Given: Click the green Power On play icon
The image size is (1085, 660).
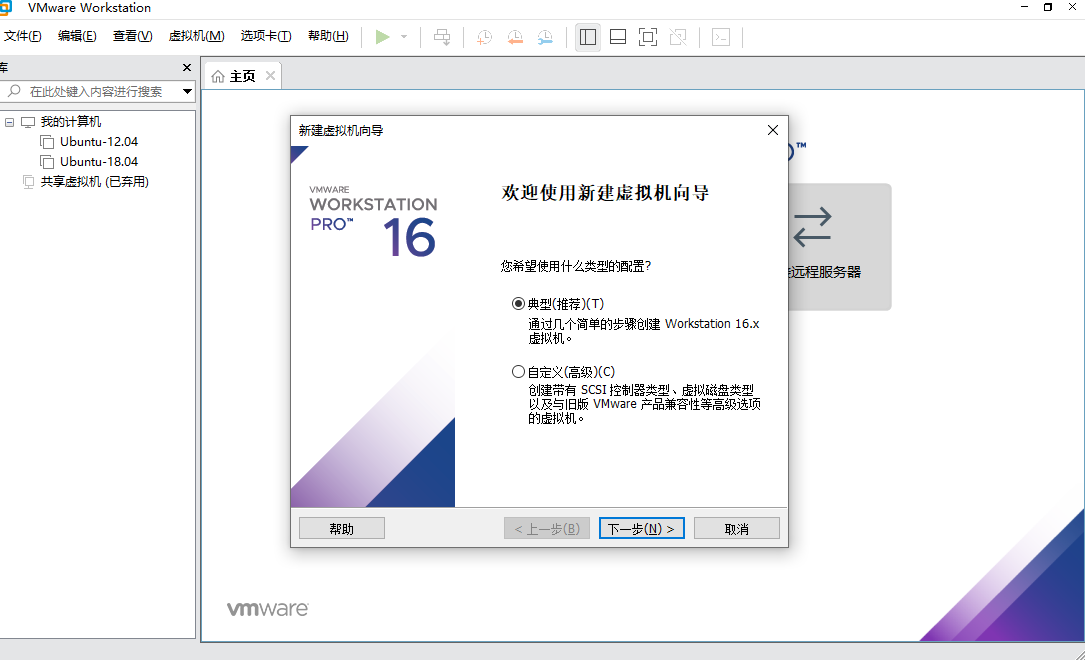Looking at the screenshot, I should click(382, 37).
